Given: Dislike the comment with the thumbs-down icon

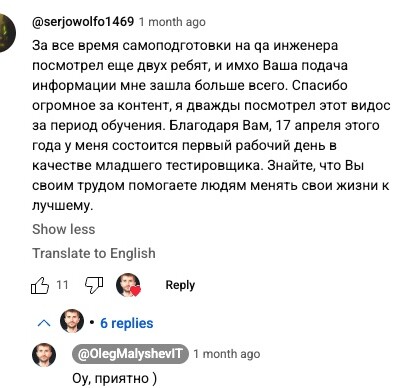Looking at the screenshot, I should 94,285.
